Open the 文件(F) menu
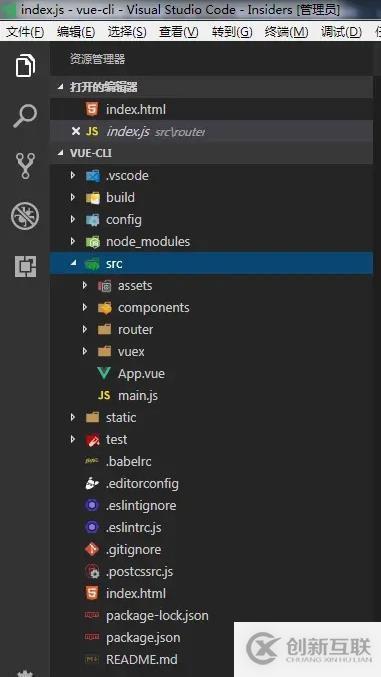Viewport: 381px width, 677px height. pyautogui.click(x=25, y=32)
